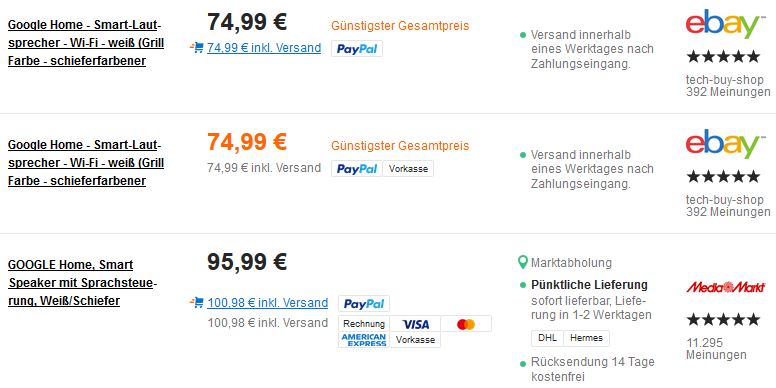Click PayPal icon in first eBay offer
This screenshot has width=776, height=388.
pos(357,48)
